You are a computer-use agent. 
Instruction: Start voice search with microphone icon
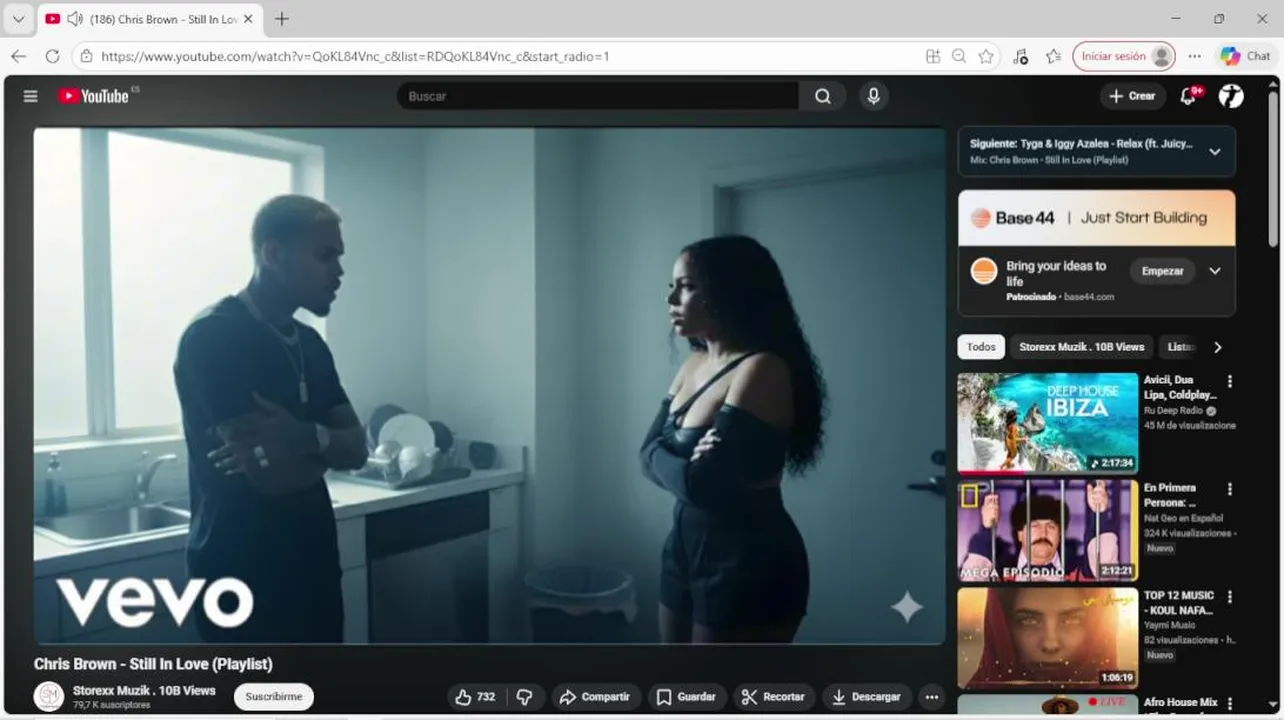[x=874, y=96]
